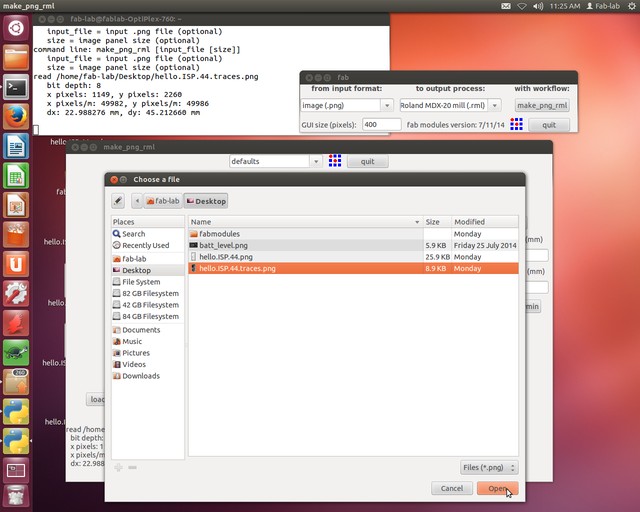Click the fab modules dots icon in fab window
Screen dimensions: 640x512
(516, 124)
